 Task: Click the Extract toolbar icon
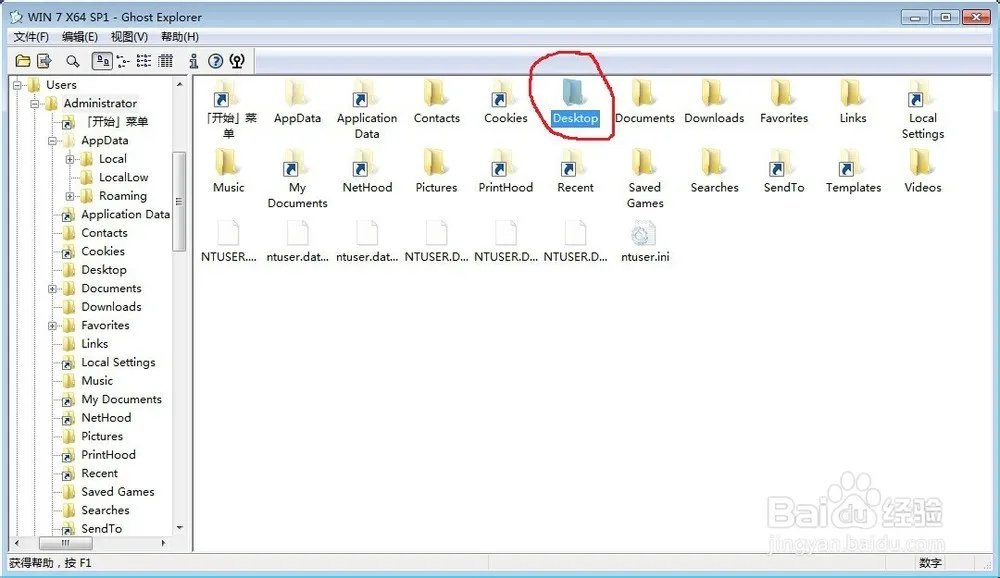[44, 61]
